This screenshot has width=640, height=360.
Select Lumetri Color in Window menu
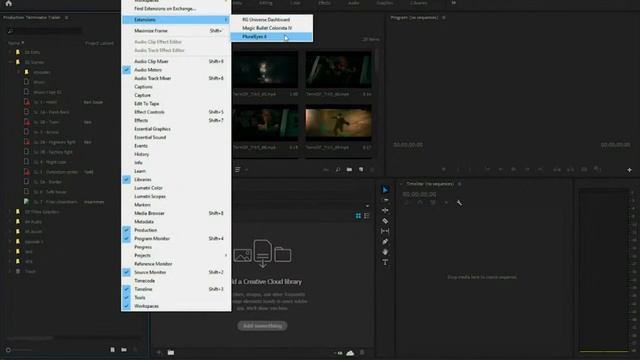point(176,188)
